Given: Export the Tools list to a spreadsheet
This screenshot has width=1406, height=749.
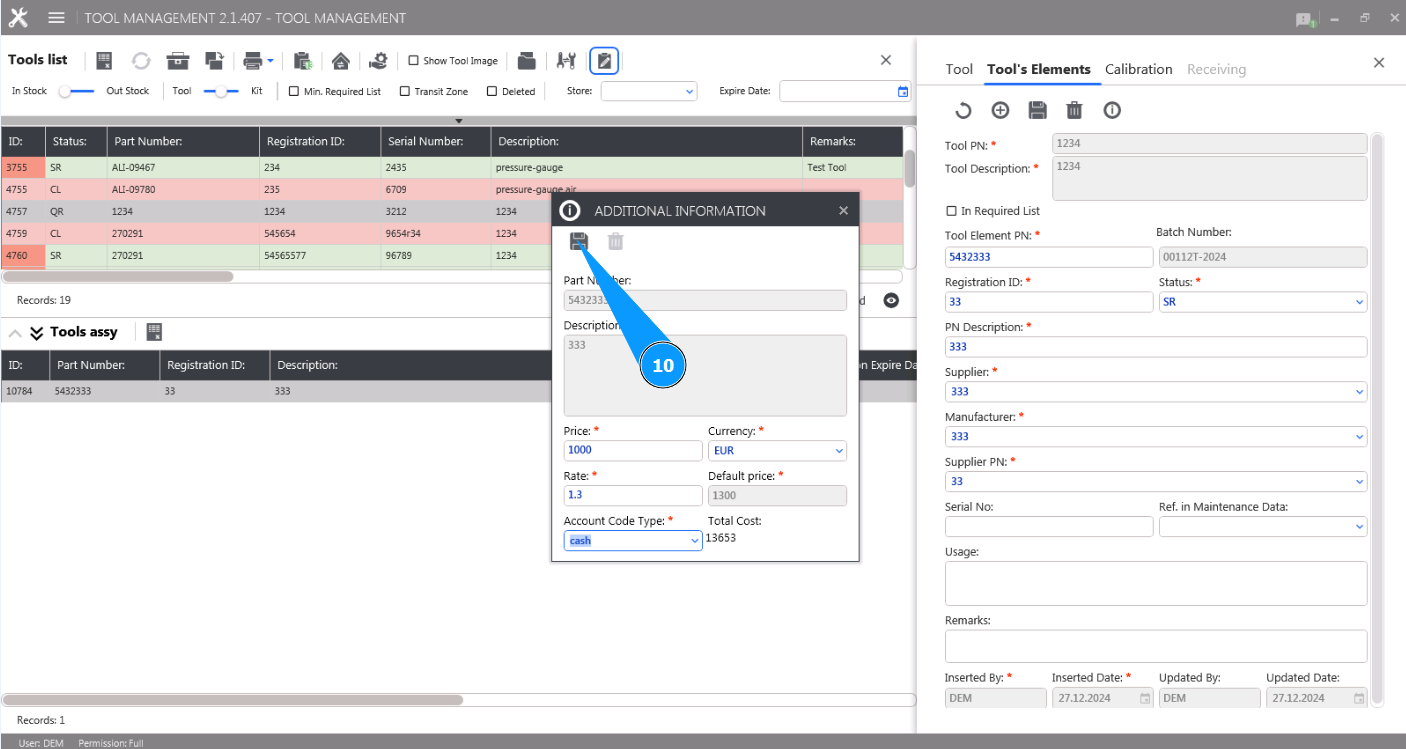Looking at the screenshot, I should click(x=104, y=61).
